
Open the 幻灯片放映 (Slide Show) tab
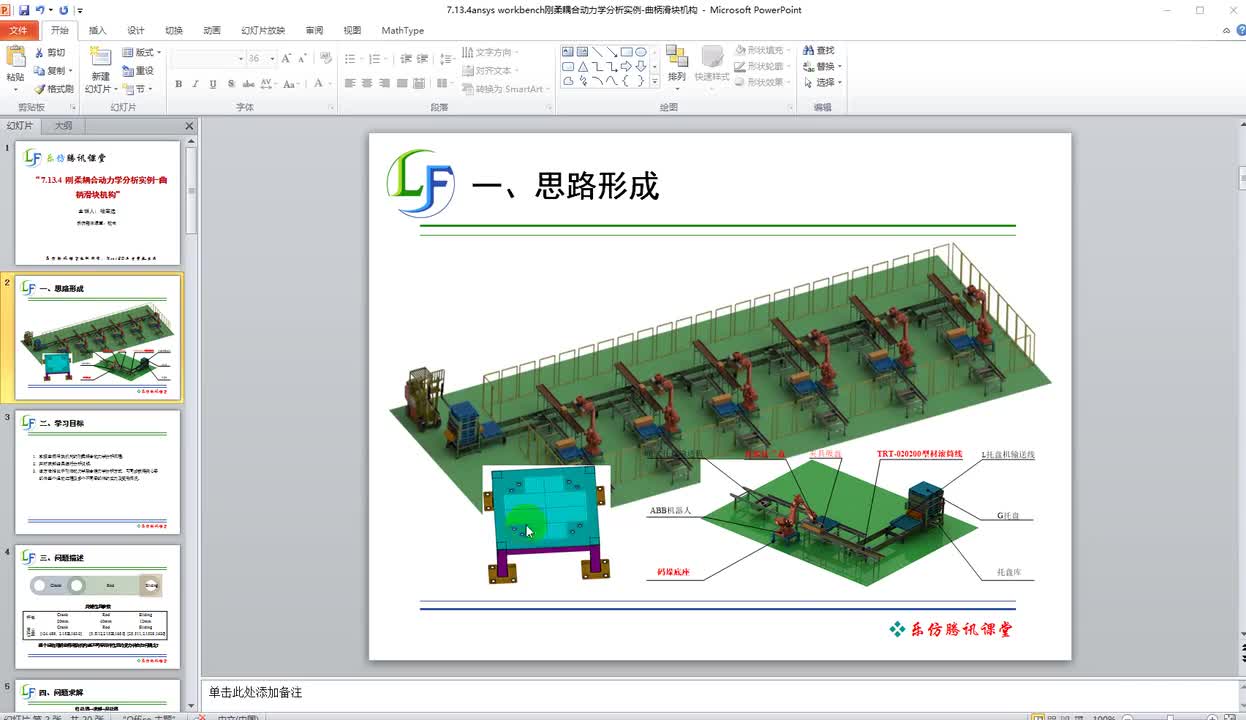click(x=263, y=30)
